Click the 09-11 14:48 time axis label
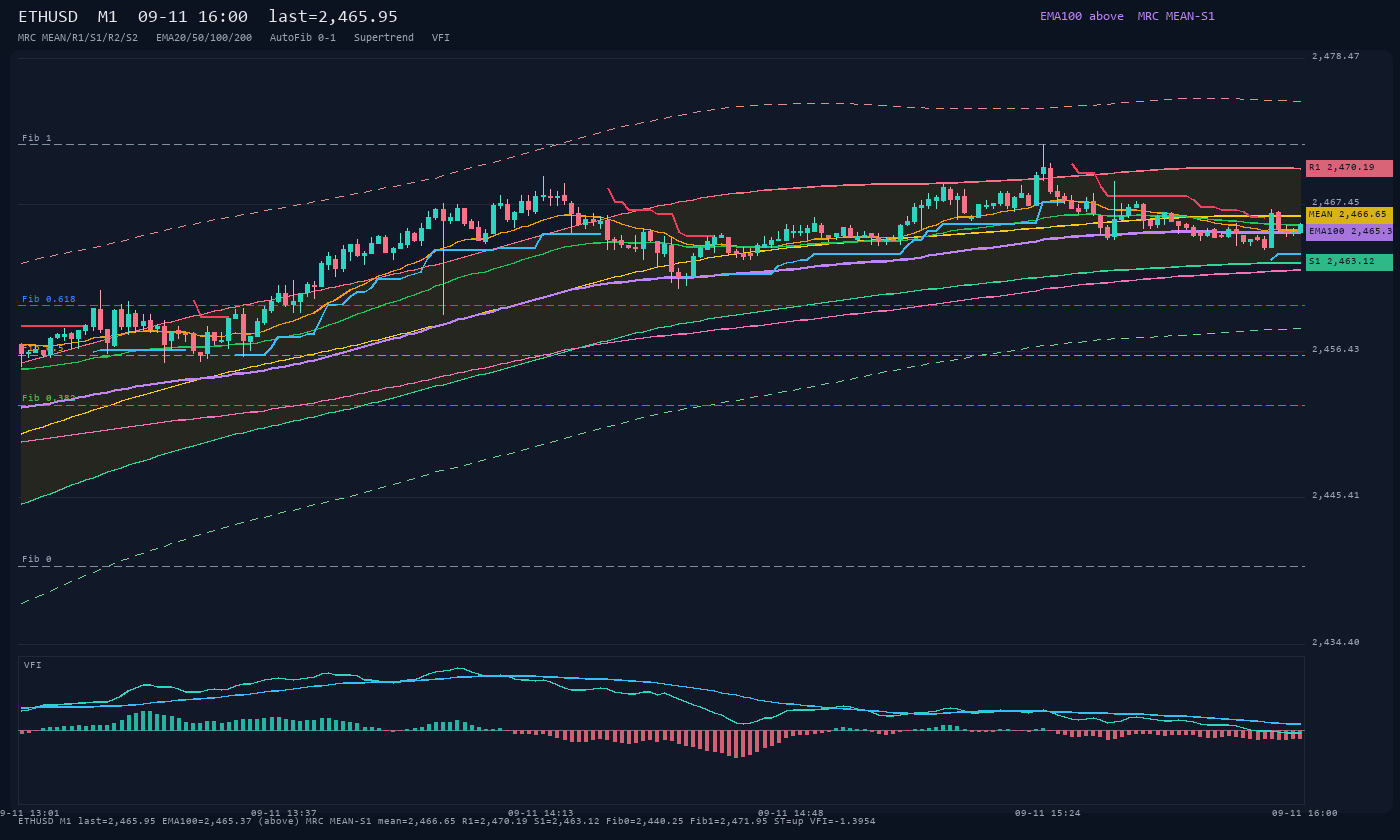The image size is (1400, 840). point(791,813)
